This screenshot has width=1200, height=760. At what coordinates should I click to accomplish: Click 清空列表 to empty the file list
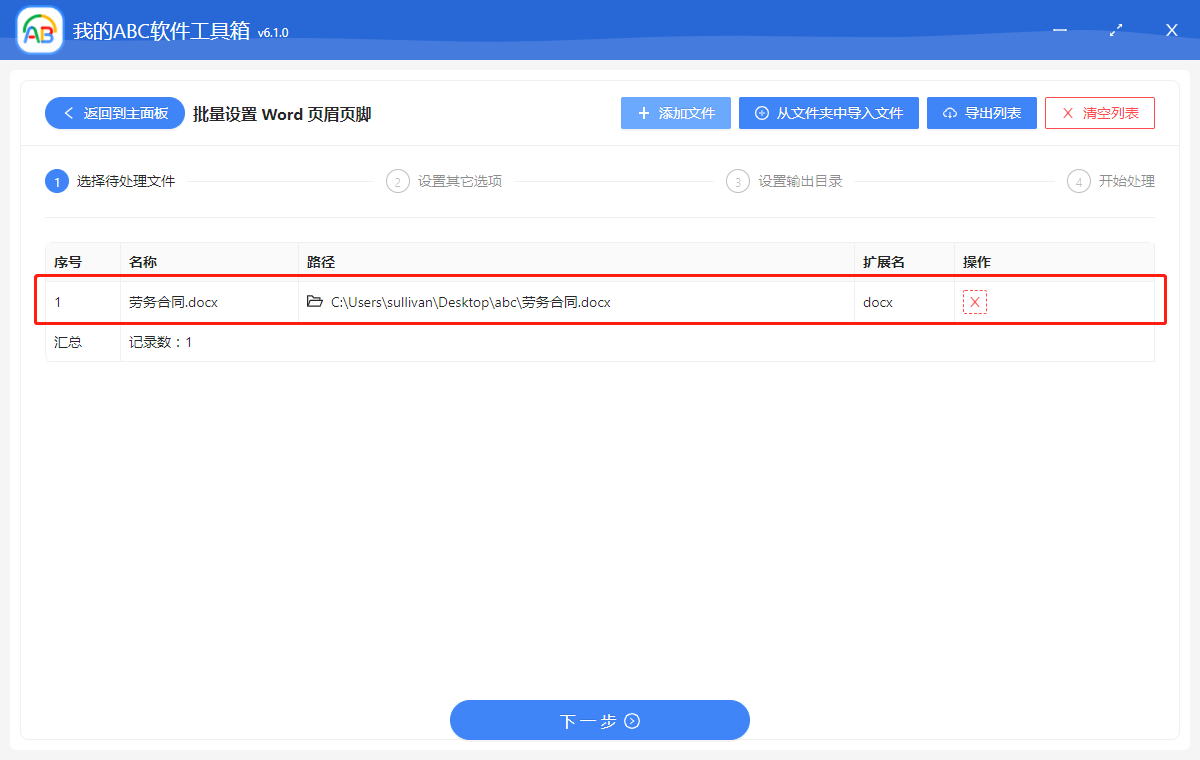[x=1100, y=113]
